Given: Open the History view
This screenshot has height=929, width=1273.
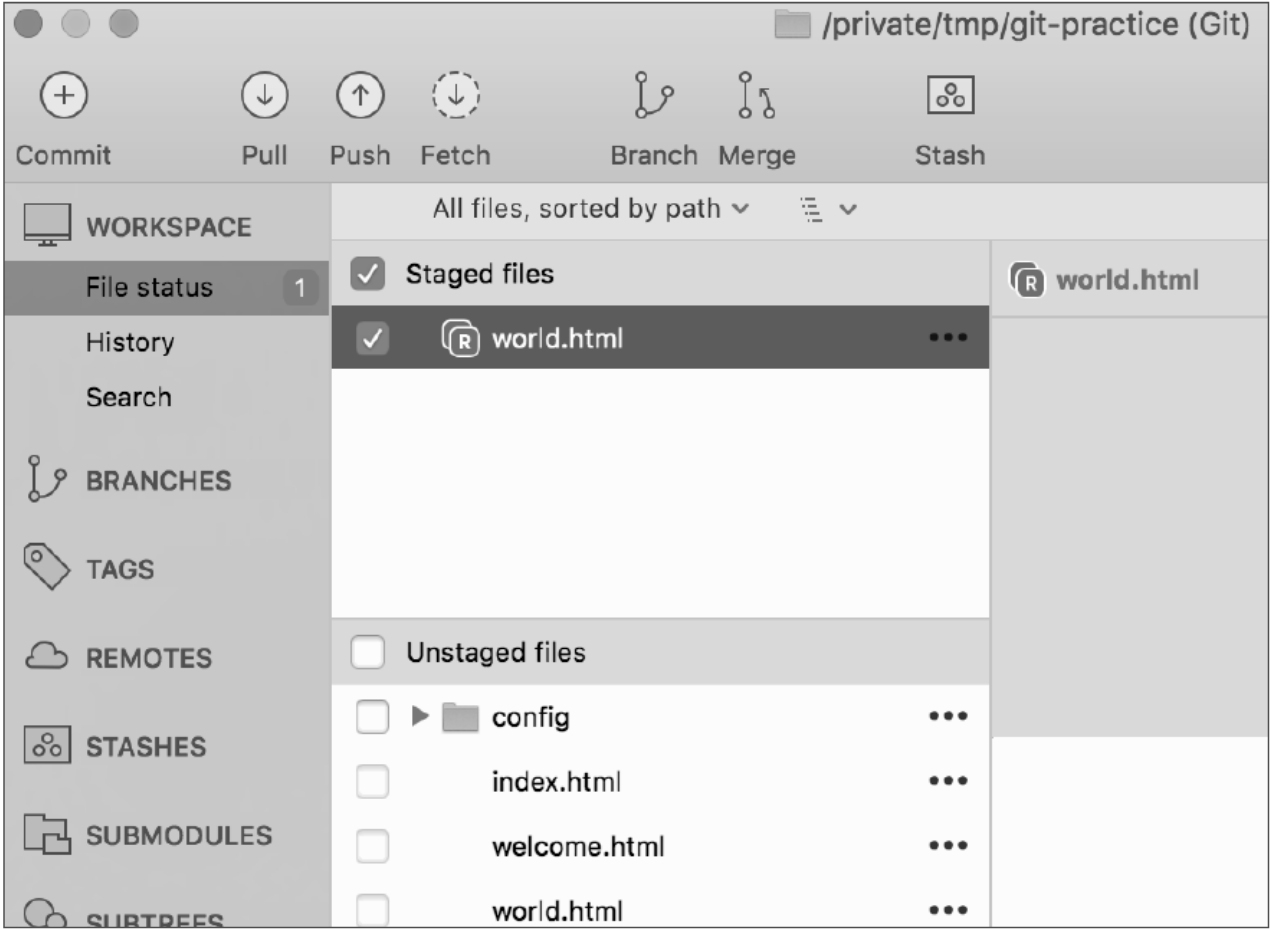Looking at the screenshot, I should click(x=129, y=343).
